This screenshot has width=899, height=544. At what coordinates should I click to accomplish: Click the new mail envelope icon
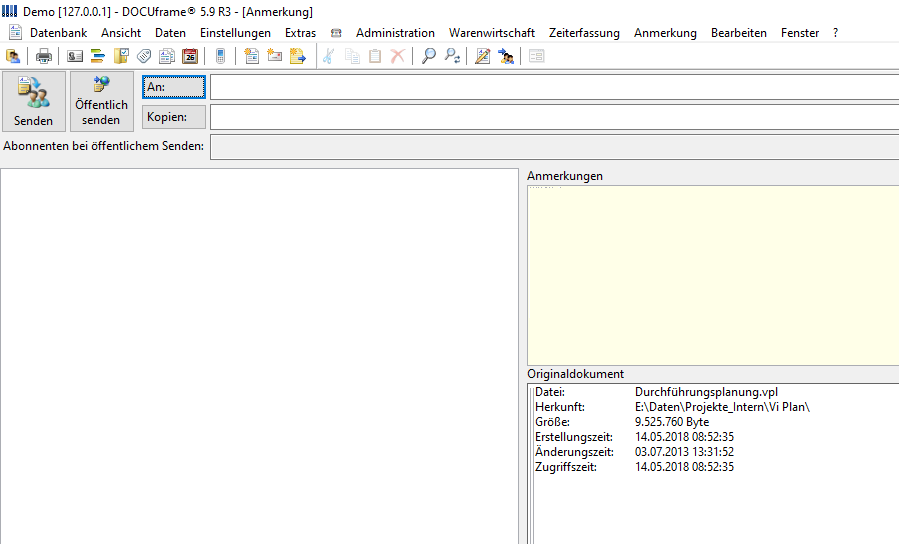(x=275, y=56)
